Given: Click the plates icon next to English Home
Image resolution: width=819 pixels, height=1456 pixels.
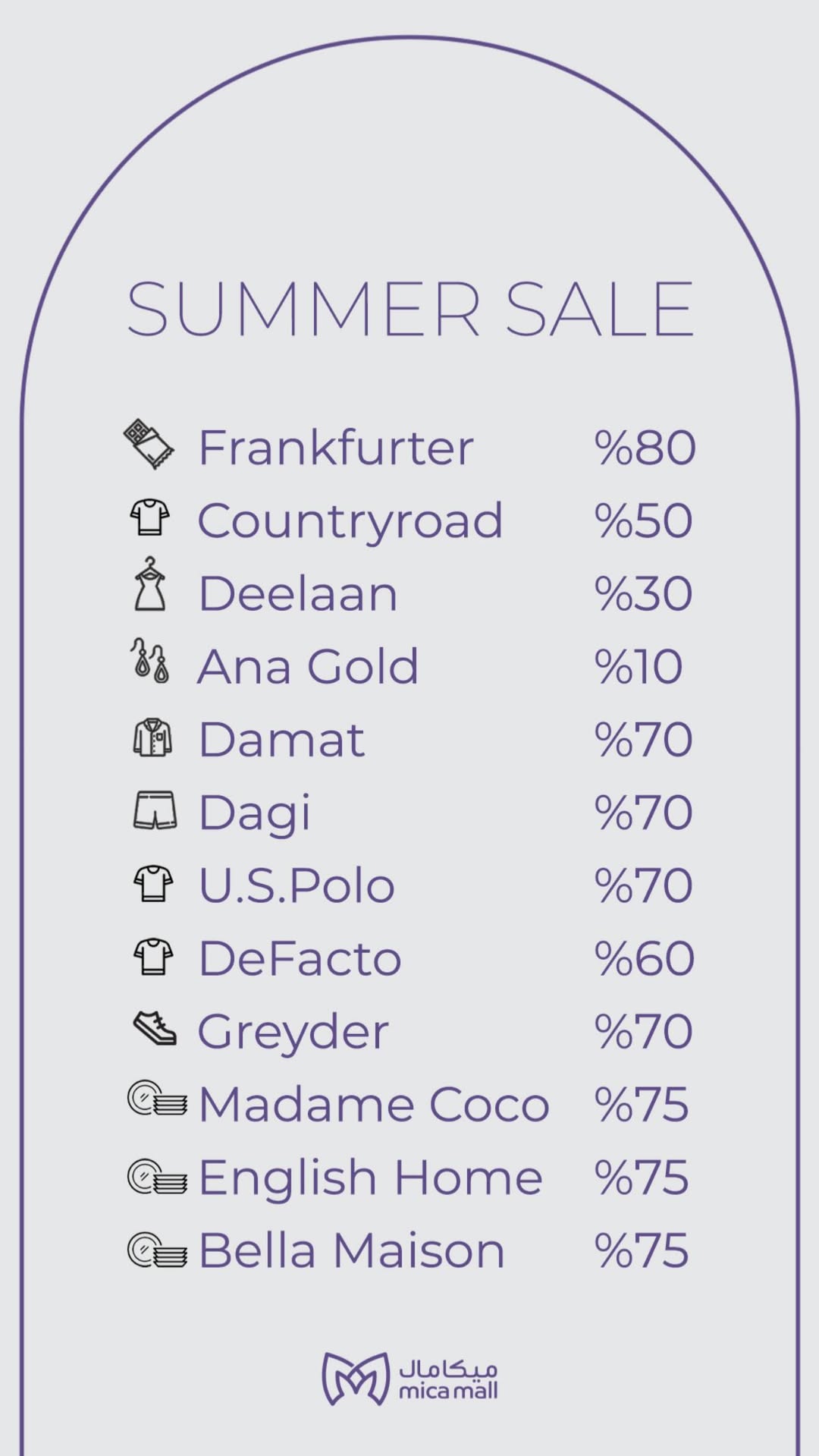Looking at the screenshot, I should pyautogui.click(x=157, y=1177).
